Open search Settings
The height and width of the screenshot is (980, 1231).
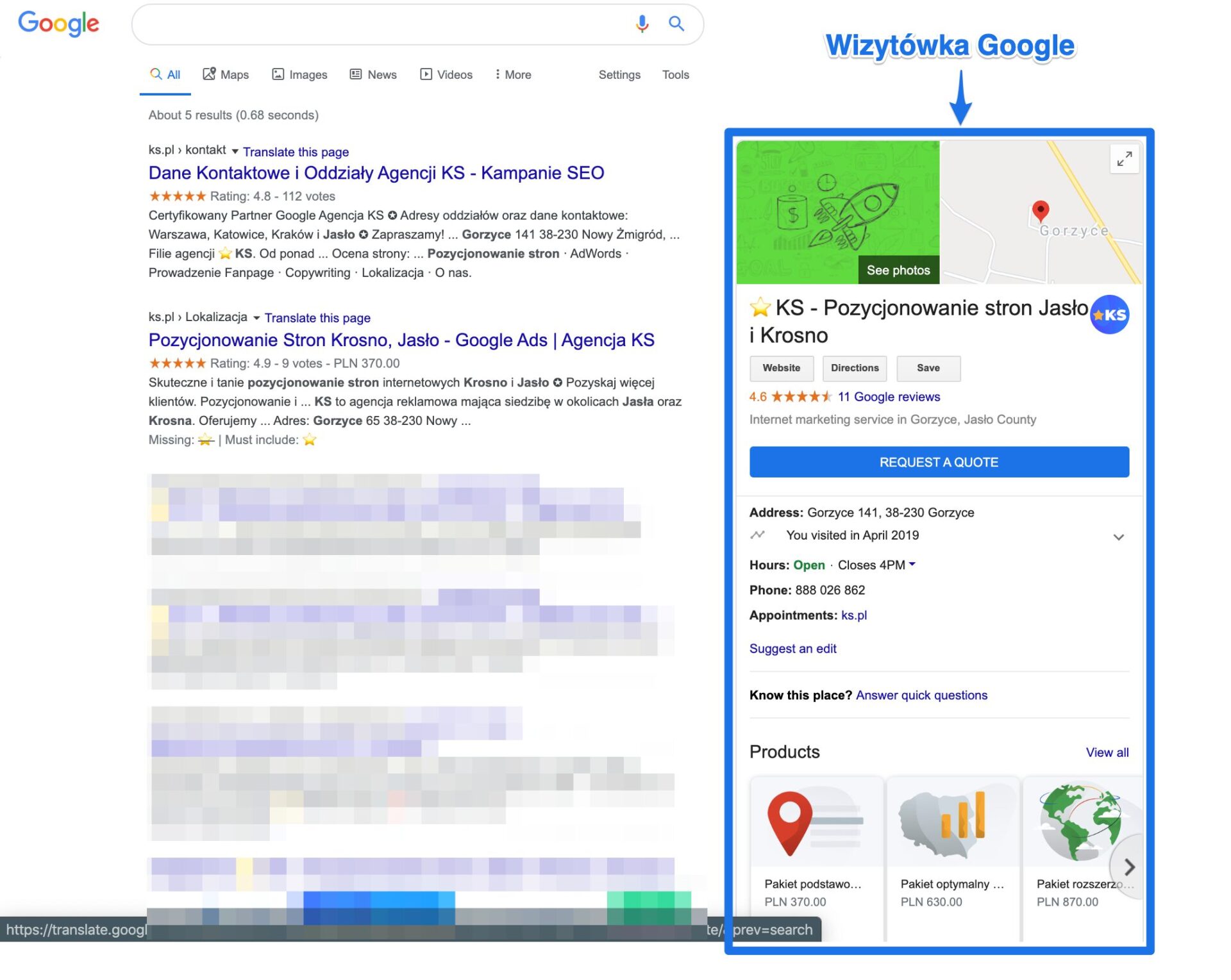pos(619,74)
